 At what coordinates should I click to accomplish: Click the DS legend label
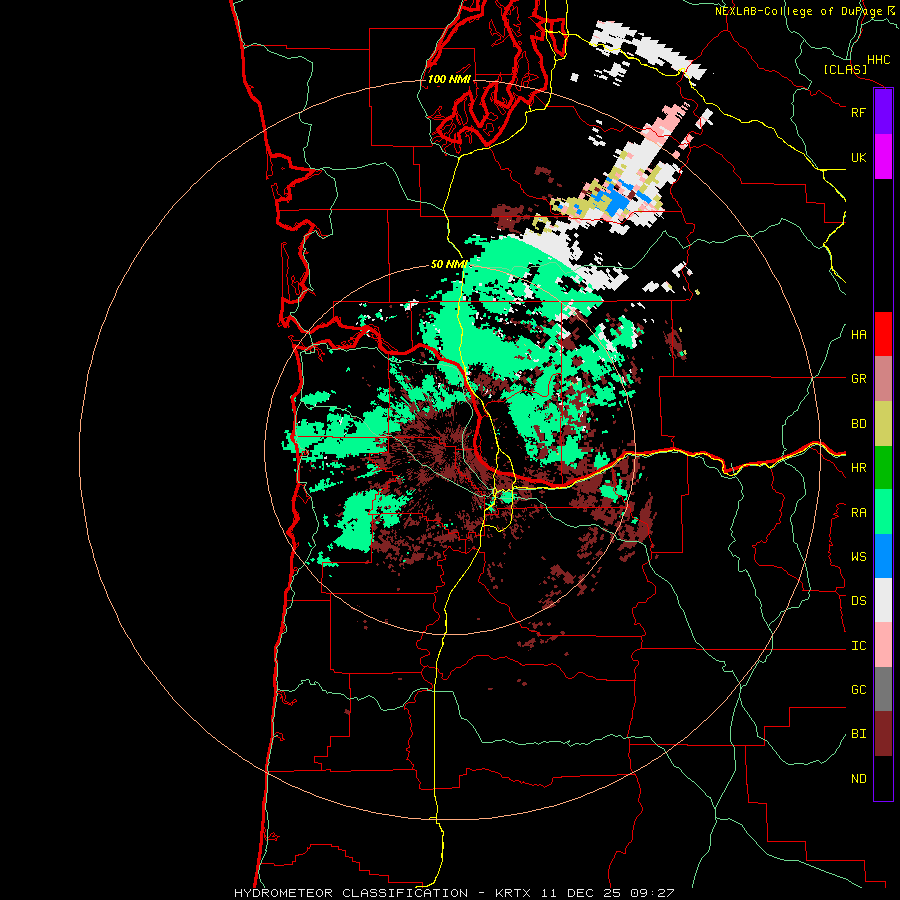tap(858, 601)
